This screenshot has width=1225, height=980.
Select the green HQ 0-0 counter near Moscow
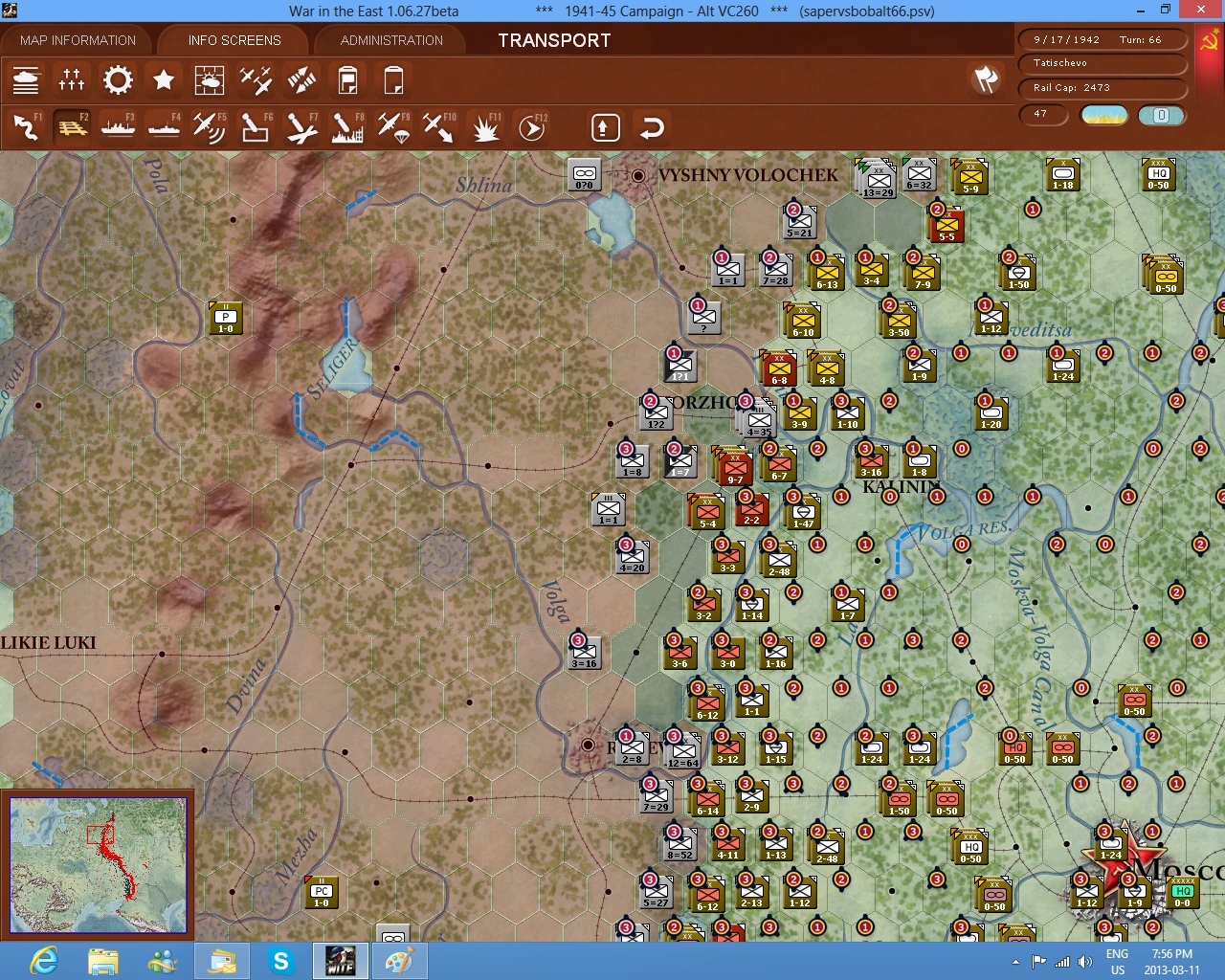(1183, 893)
